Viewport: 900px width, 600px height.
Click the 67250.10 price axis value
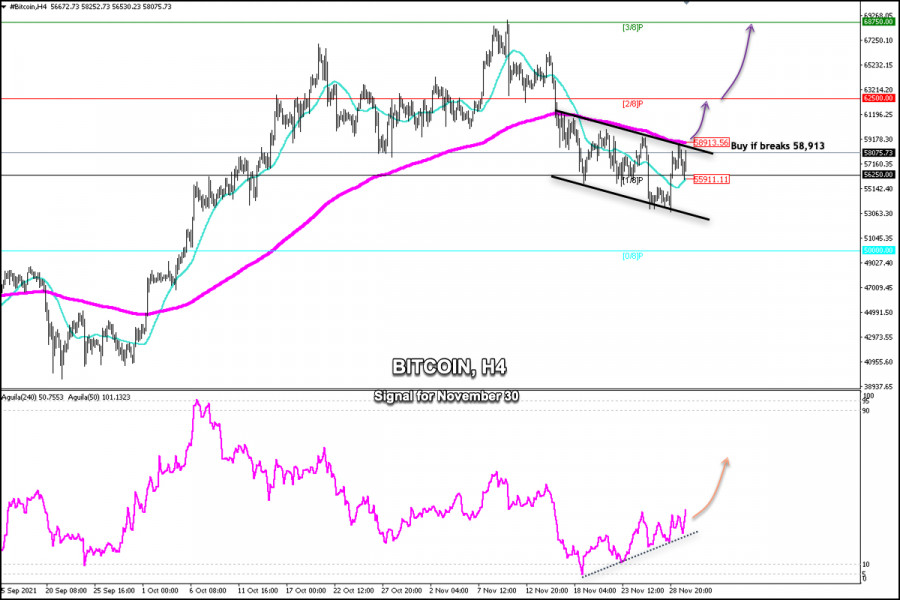(878, 40)
